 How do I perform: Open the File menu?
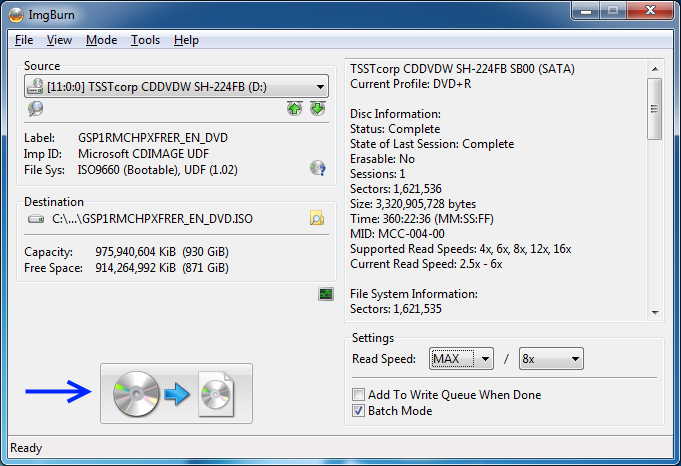(x=24, y=40)
